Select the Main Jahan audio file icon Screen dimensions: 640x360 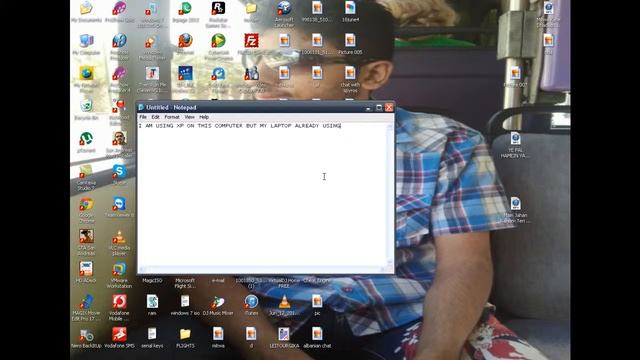(x=515, y=210)
